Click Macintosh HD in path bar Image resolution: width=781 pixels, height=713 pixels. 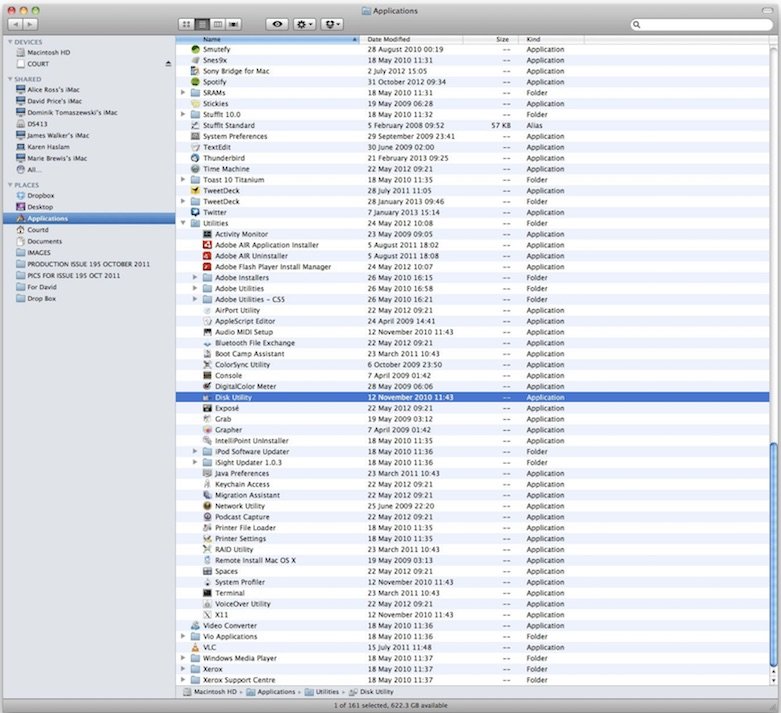click(x=210, y=692)
